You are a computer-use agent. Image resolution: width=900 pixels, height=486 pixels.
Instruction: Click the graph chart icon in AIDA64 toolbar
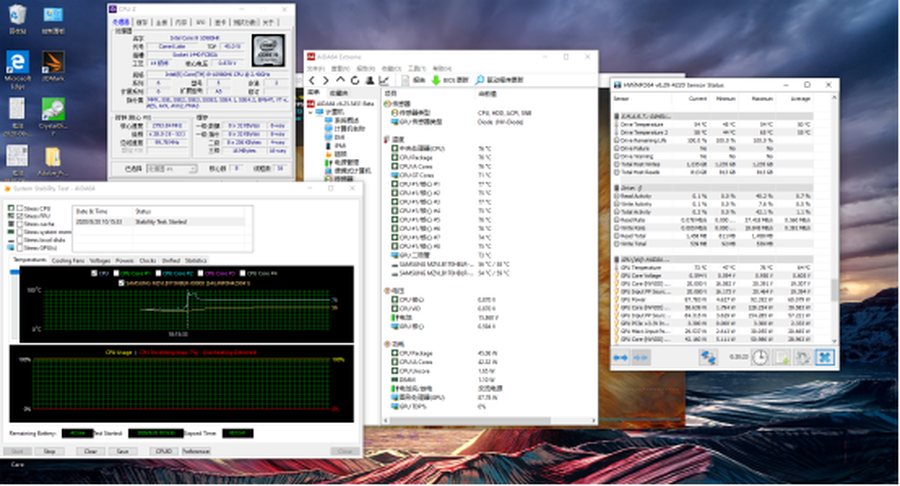386,79
